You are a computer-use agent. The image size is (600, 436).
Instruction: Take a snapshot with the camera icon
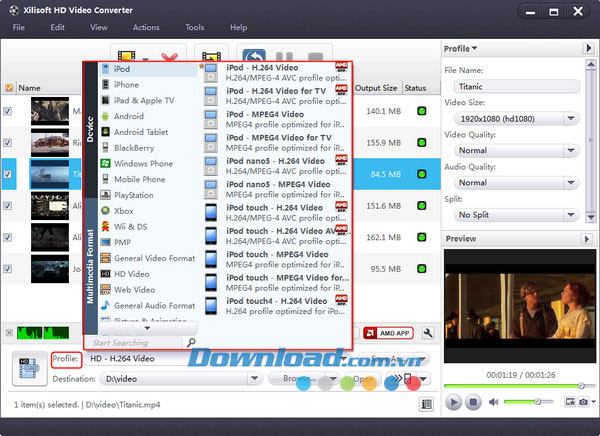pyautogui.click(x=583, y=402)
